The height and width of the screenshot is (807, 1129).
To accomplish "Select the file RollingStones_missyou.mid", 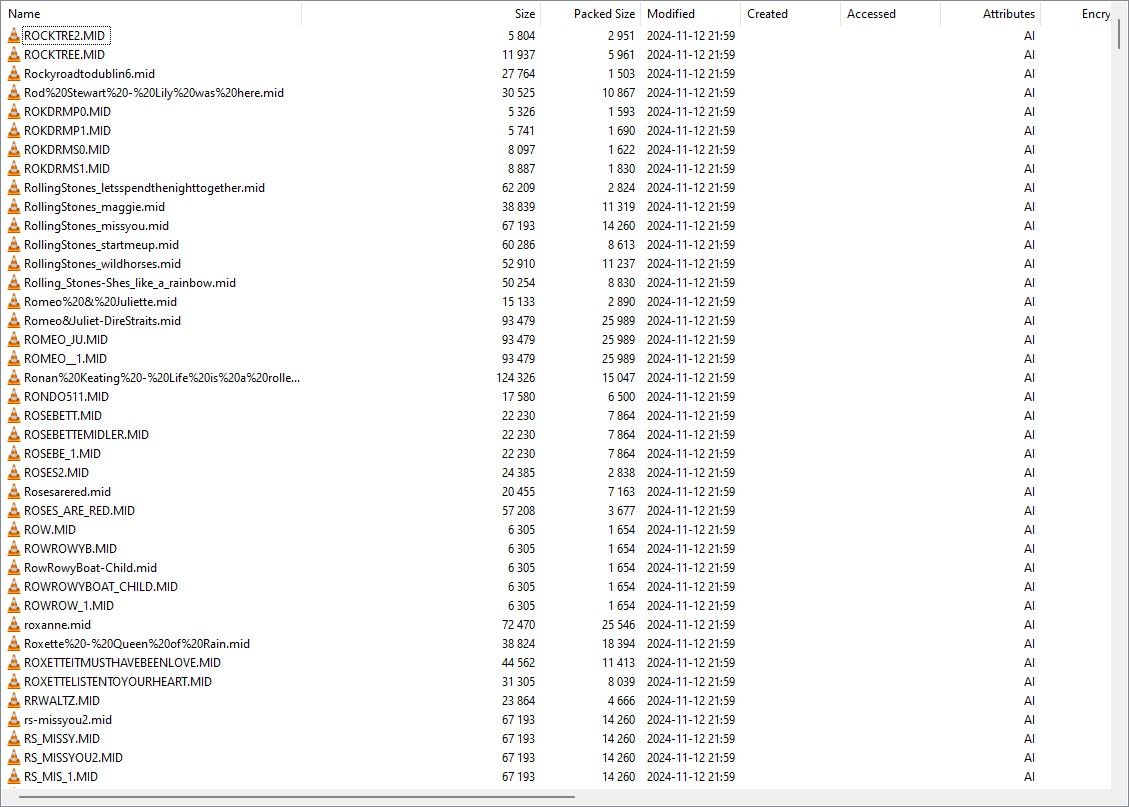I will (96, 226).
